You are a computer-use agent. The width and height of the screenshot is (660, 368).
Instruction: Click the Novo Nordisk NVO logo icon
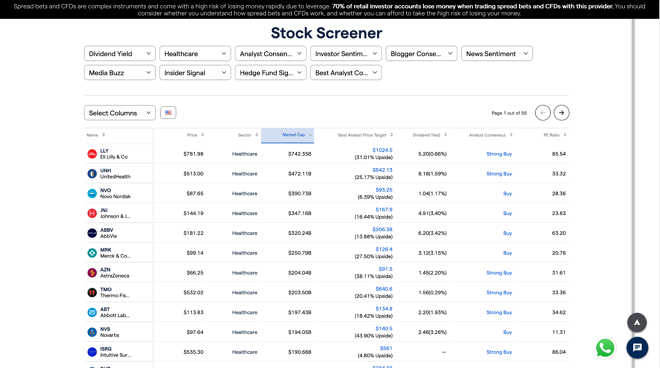(x=92, y=194)
